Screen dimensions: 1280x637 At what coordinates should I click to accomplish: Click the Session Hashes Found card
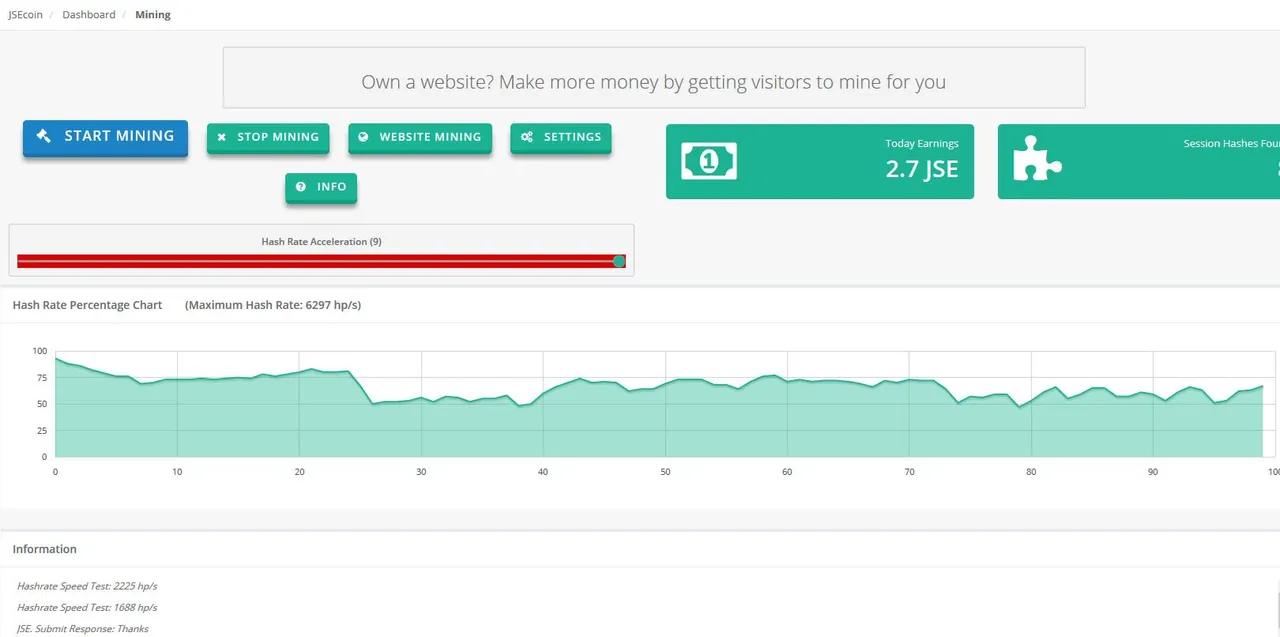click(x=1139, y=162)
